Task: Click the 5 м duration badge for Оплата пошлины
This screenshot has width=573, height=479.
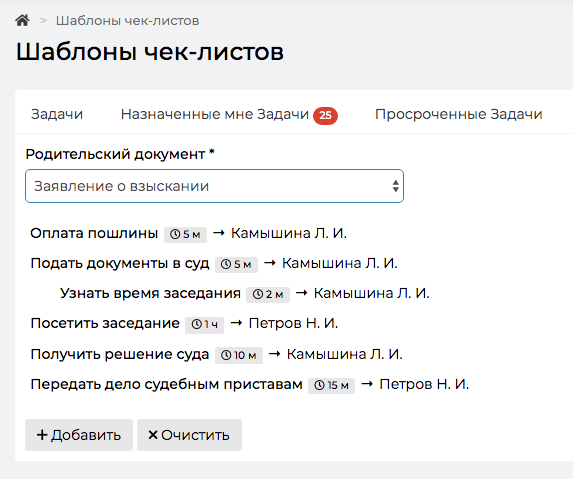Action: pos(185,234)
